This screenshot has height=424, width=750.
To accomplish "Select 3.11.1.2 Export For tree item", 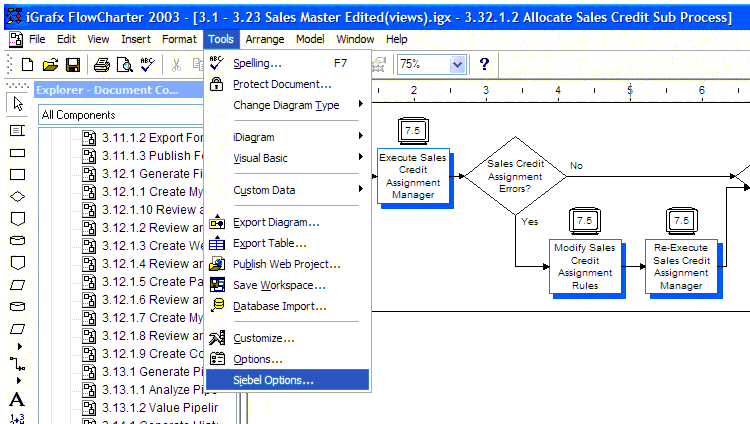I will tap(152, 138).
